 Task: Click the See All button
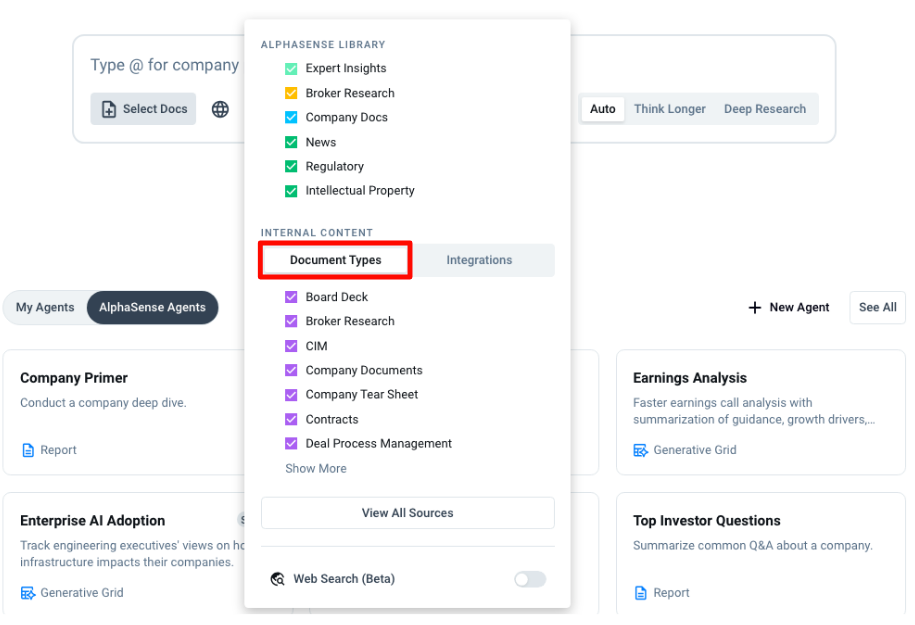point(877,308)
